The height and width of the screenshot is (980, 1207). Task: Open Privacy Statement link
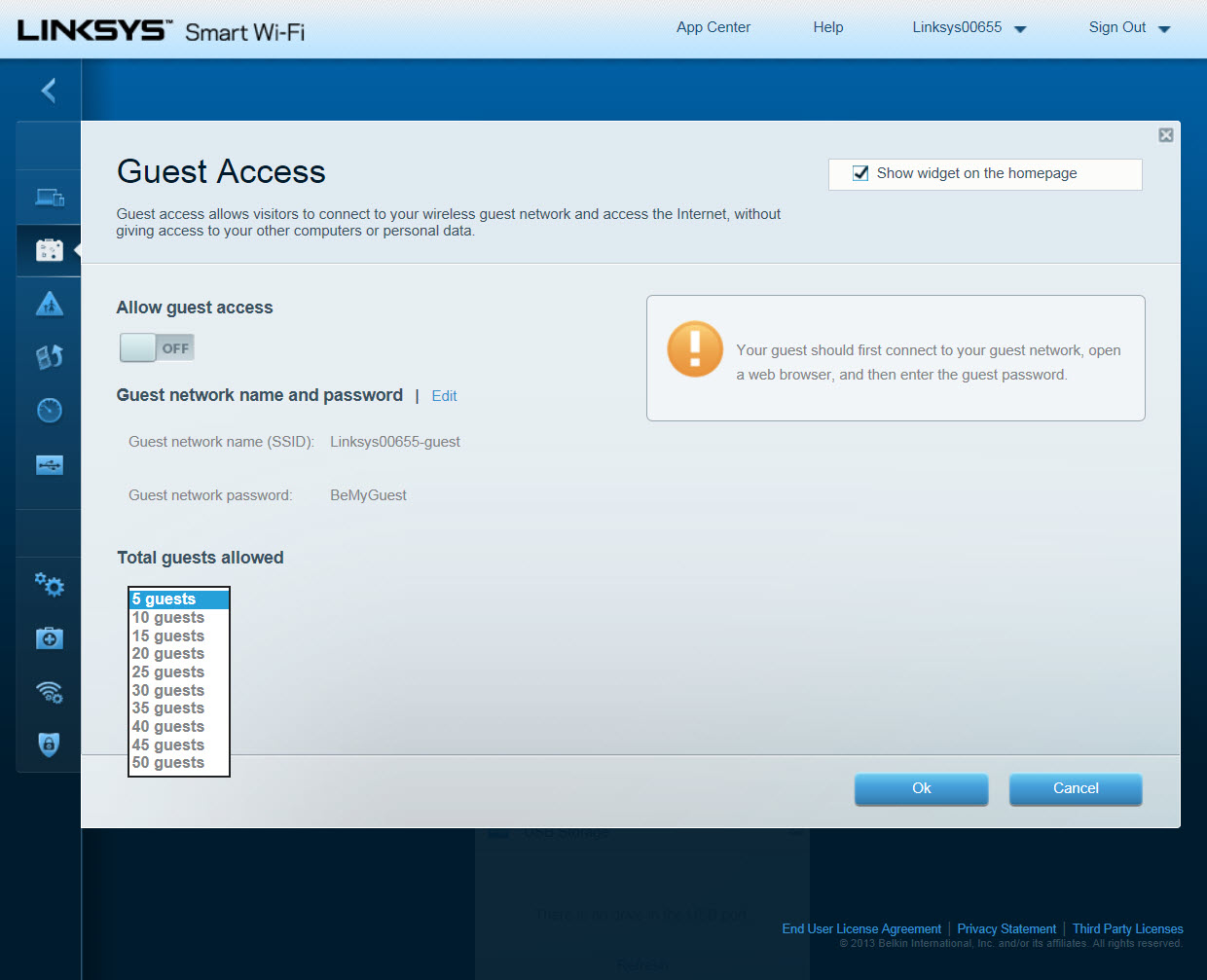pos(1006,929)
